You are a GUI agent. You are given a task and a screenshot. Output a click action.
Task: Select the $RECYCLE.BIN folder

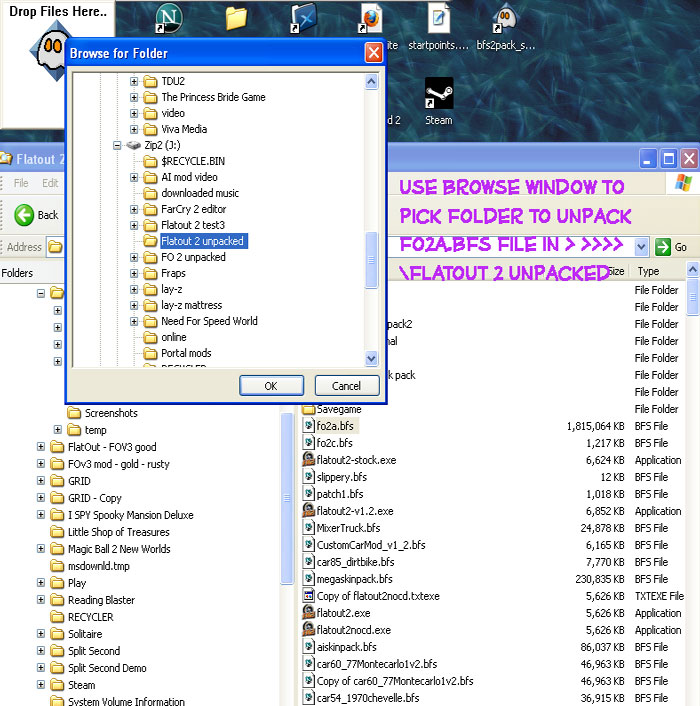pos(193,161)
